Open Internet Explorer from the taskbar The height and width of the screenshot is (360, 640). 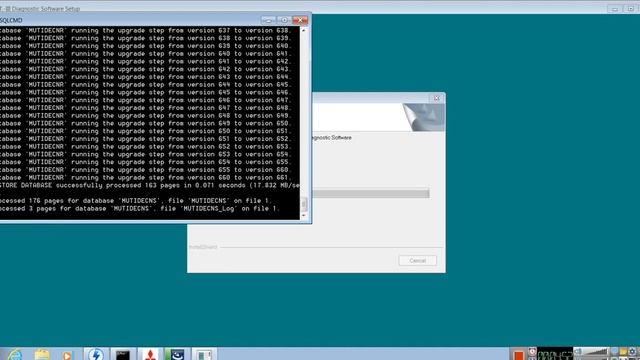pyautogui.click(x=15, y=354)
